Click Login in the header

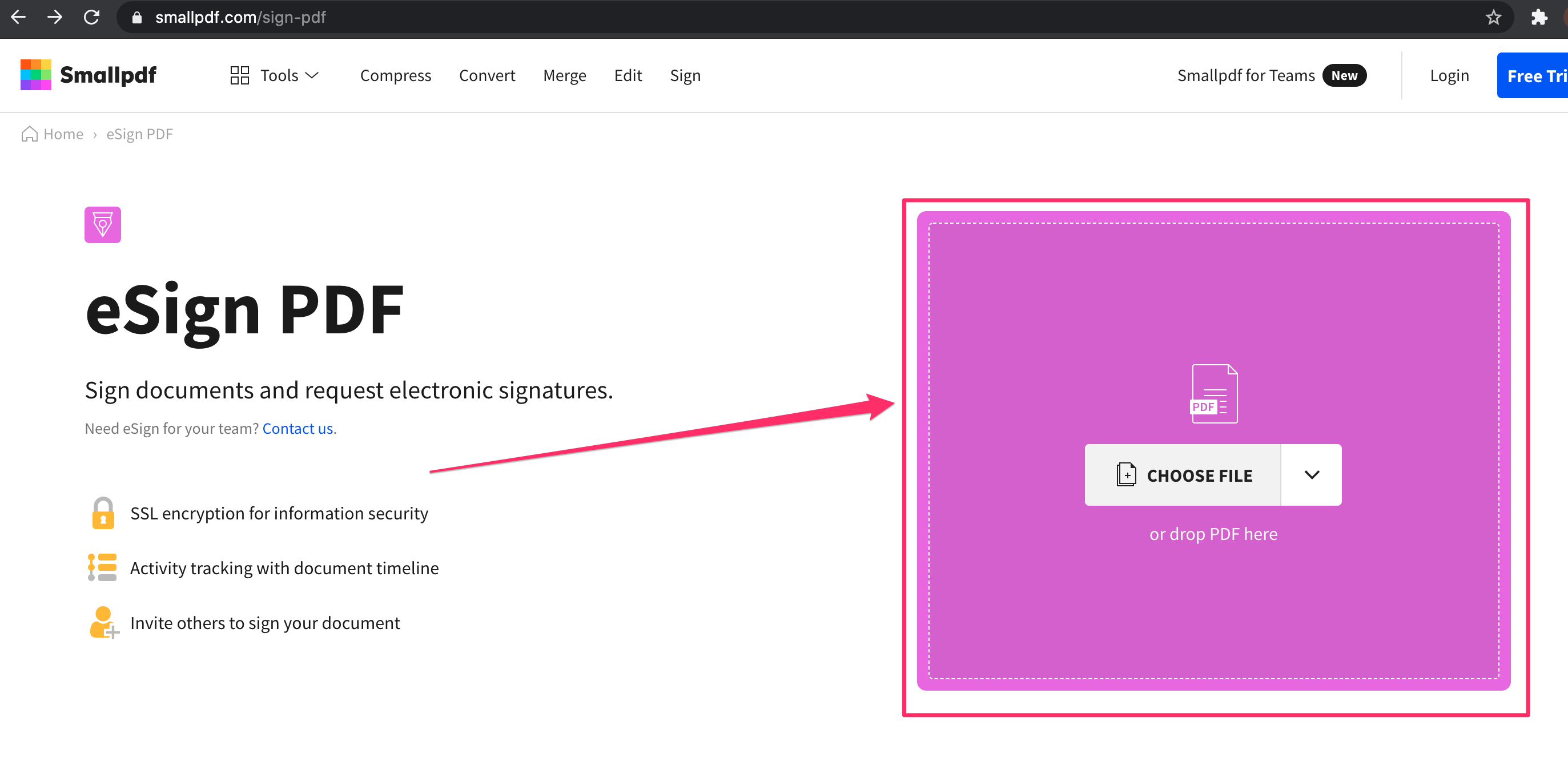(x=1449, y=75)
